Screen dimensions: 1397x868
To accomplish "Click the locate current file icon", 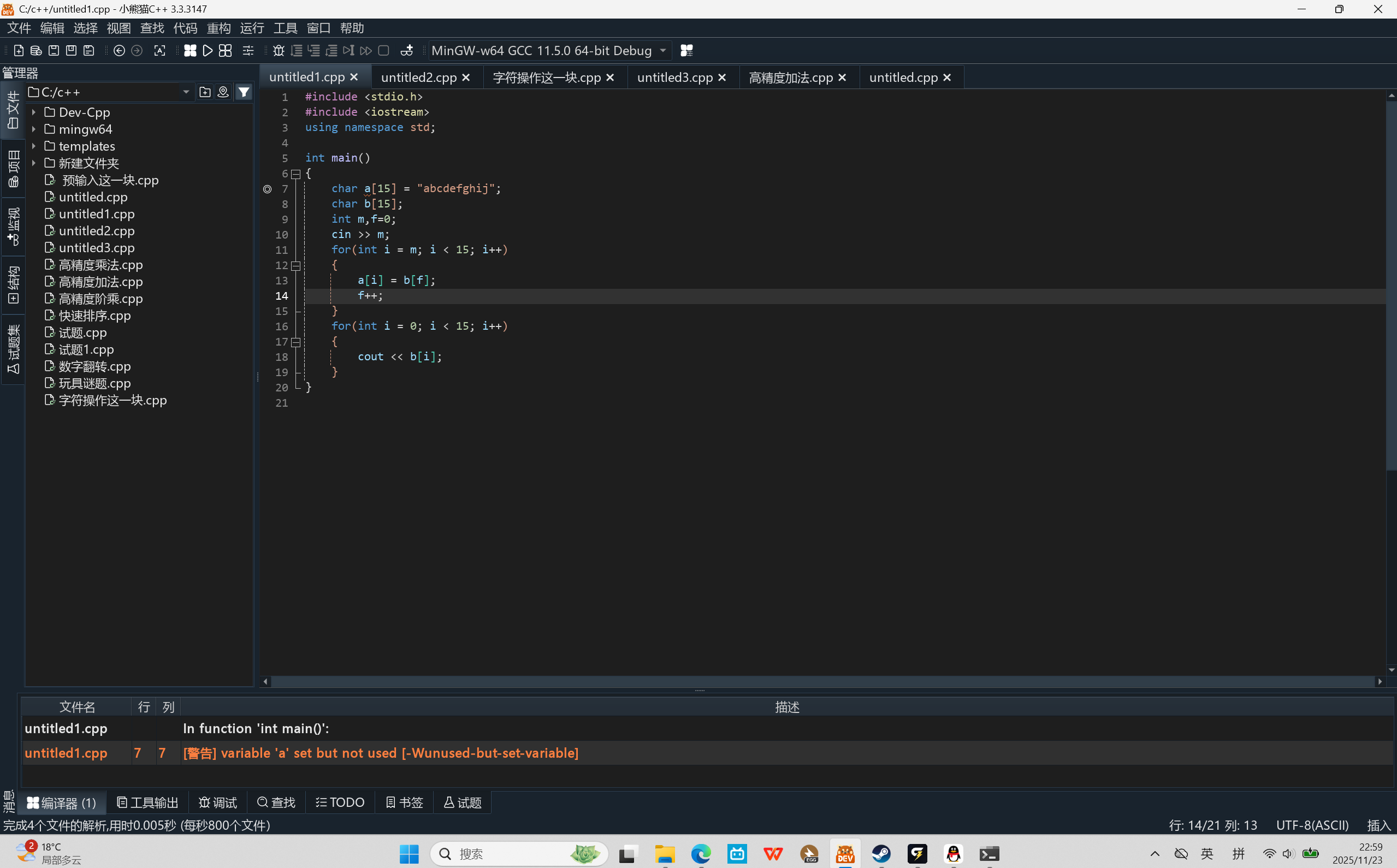I will 223,92.
